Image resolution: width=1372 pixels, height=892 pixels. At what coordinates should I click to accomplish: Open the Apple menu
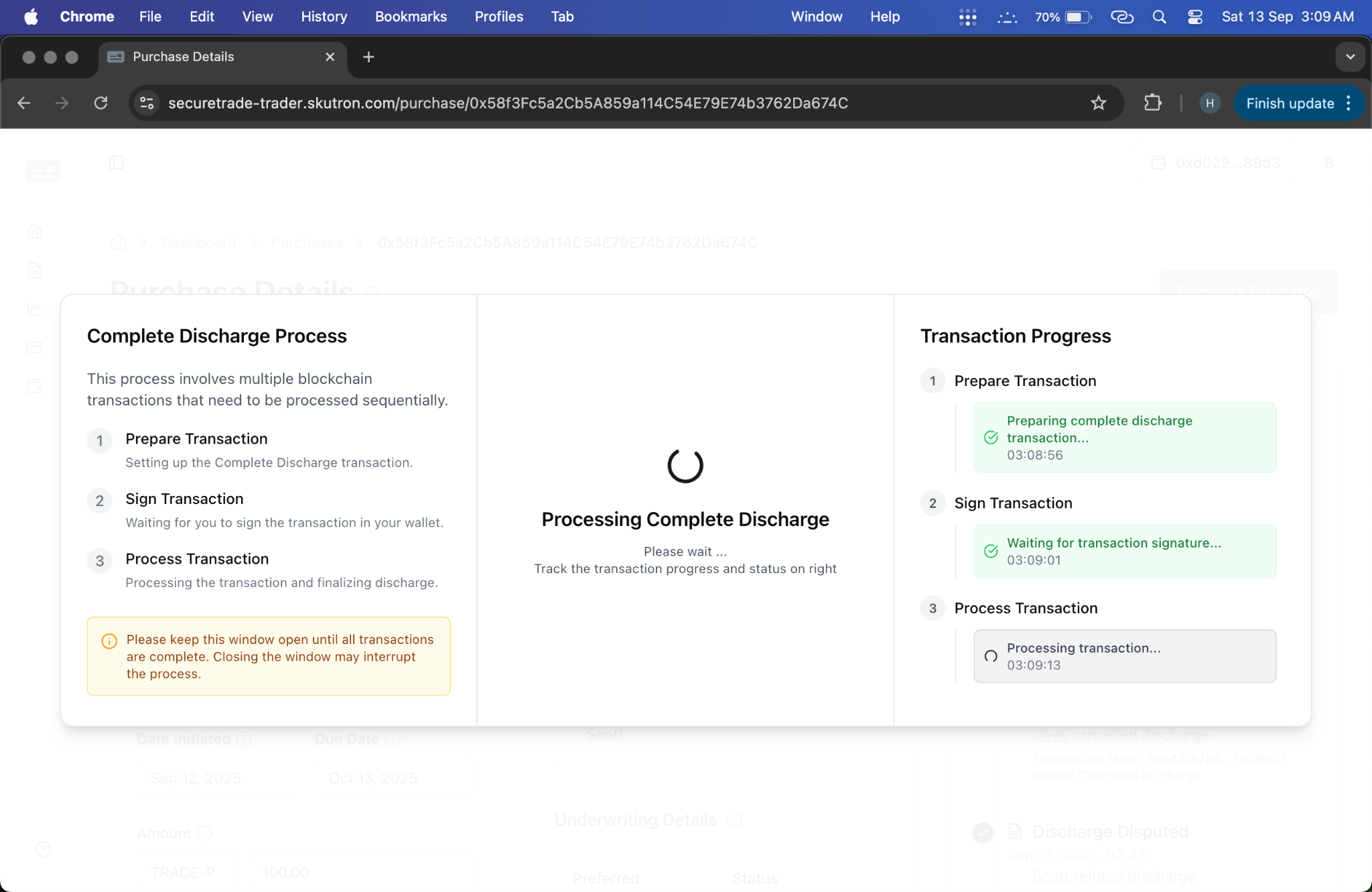tap(31, 17)
